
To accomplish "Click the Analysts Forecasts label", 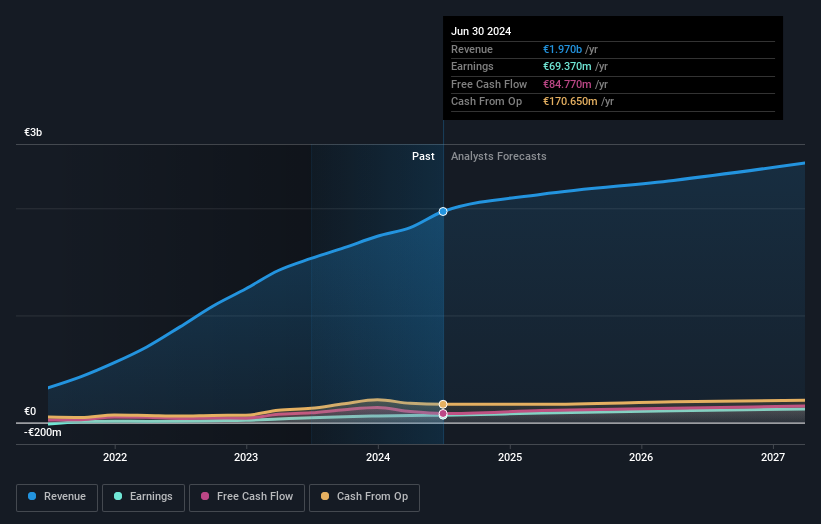I will click(x=498, y=156).
